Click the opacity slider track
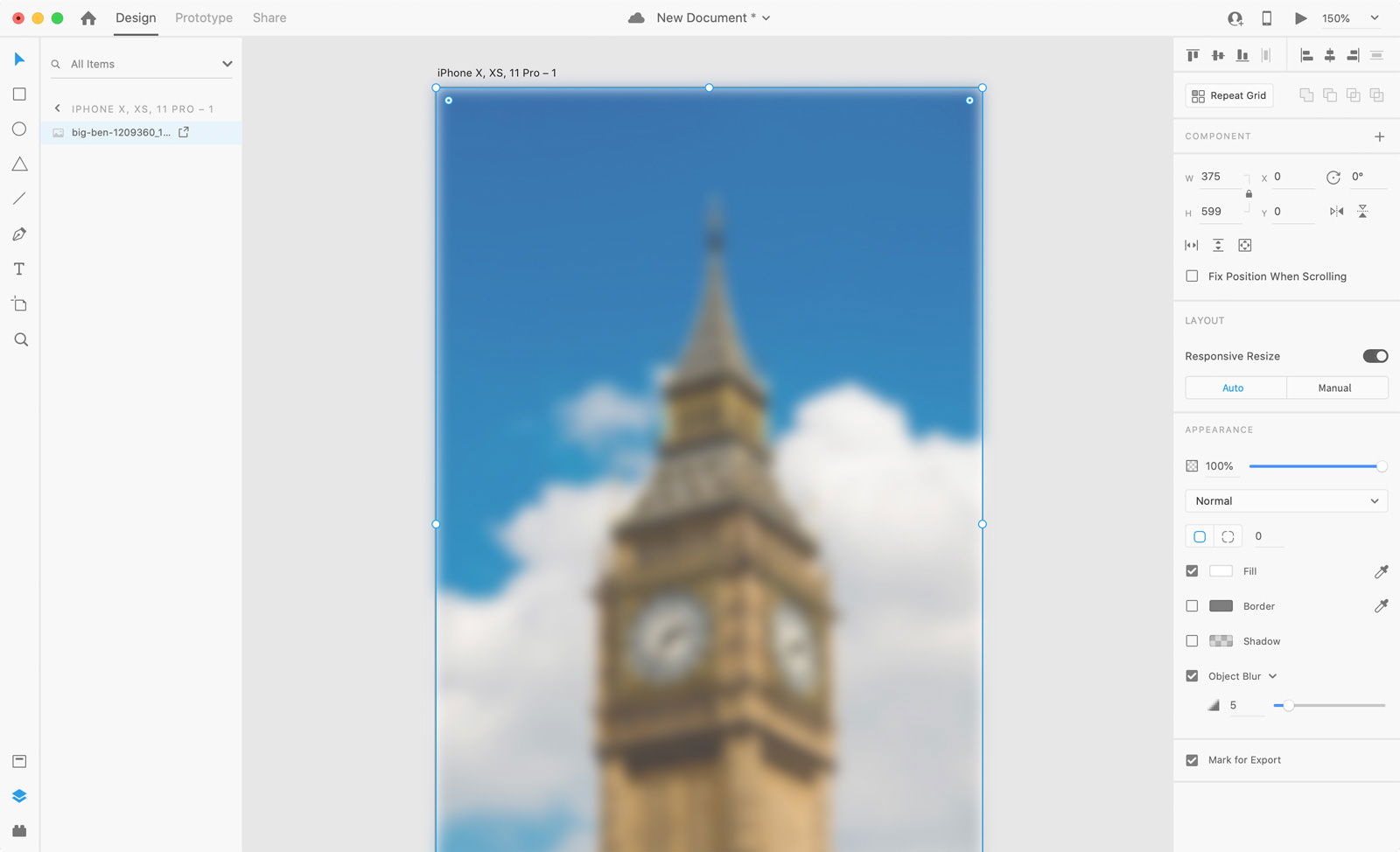 (1317, 467)
